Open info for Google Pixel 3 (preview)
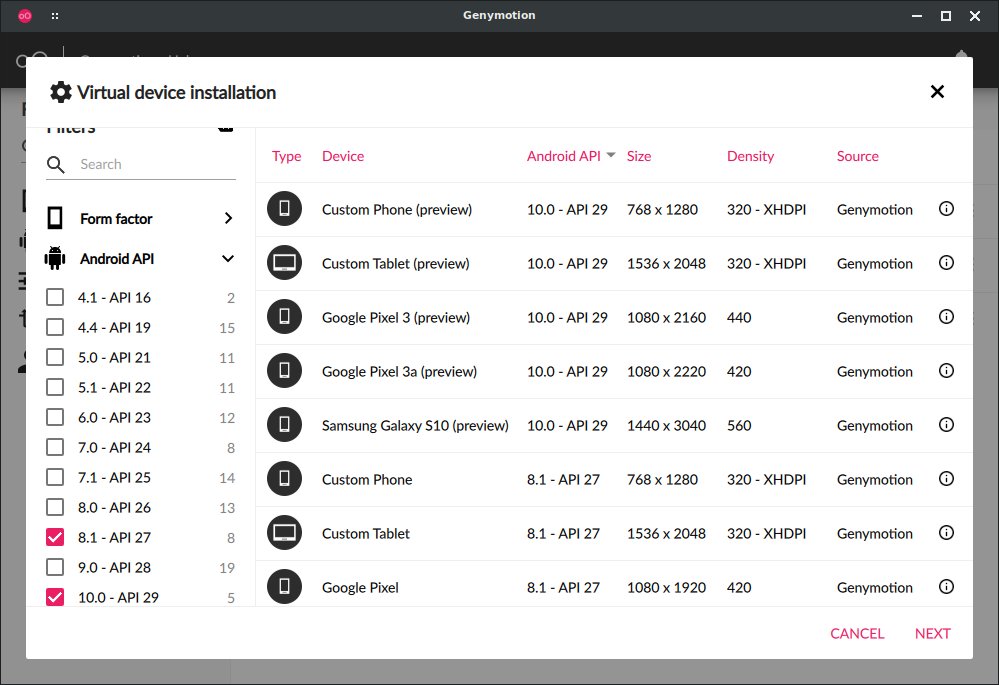This screenshot has width=999, height=685. click(946, 317)
